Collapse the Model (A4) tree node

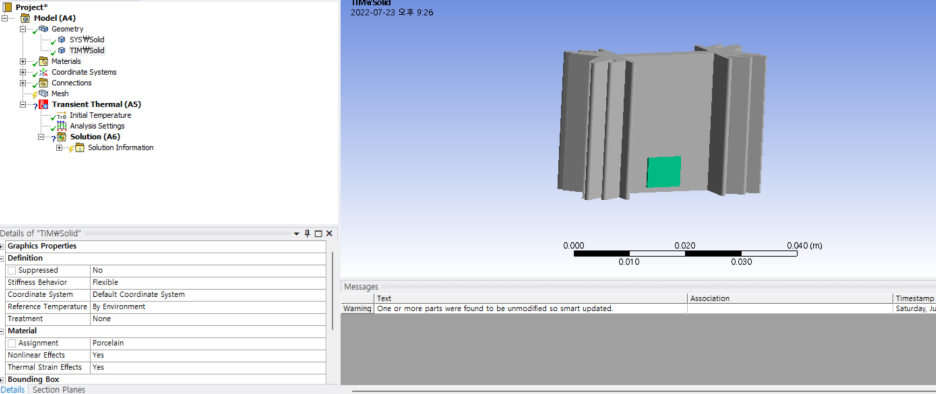click(x=5, y=18)
